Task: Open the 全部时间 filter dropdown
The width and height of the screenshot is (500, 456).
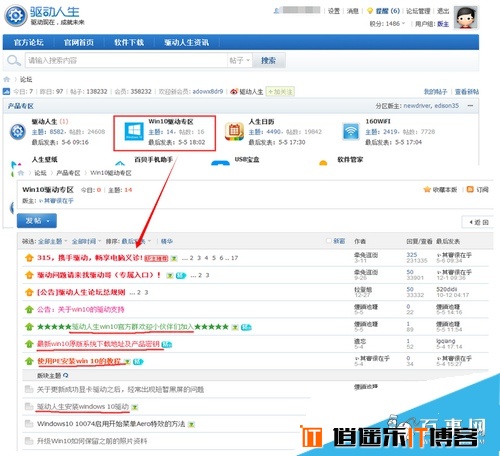Action: (x=86, y=241)
